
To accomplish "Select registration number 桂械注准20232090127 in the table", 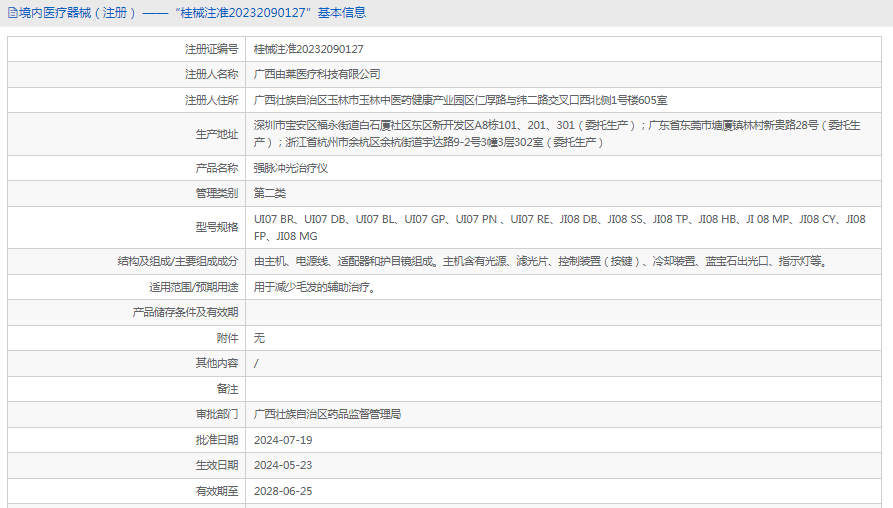I will point(309,50).
